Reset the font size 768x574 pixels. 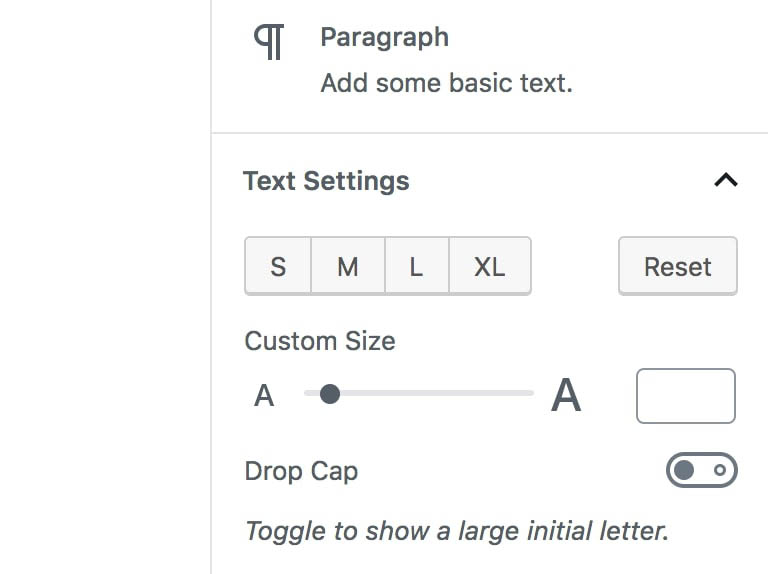pos(678,266)
